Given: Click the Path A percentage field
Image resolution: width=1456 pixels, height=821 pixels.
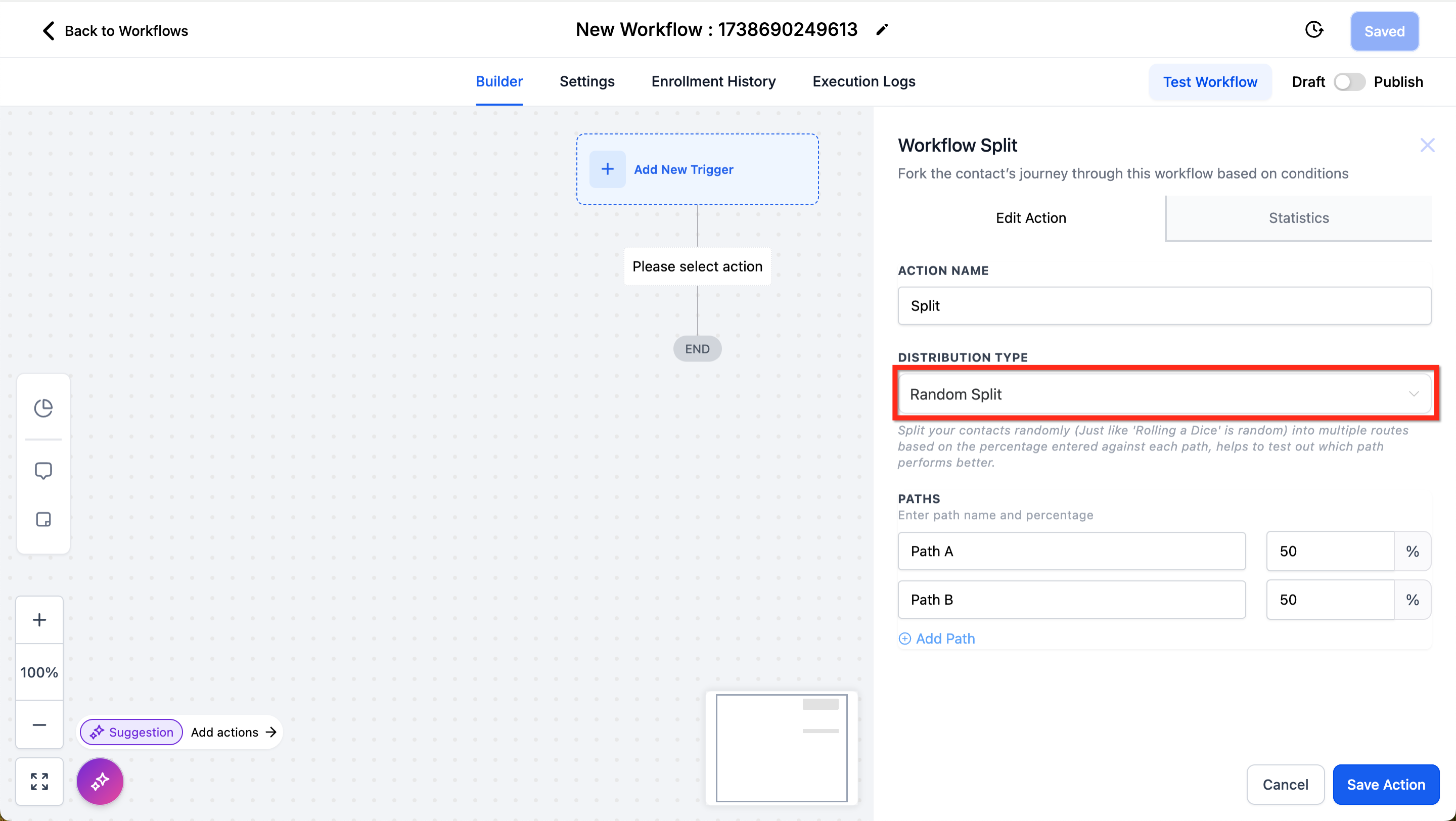Looking at the screenshot, I should click(x=1330, y=551).
